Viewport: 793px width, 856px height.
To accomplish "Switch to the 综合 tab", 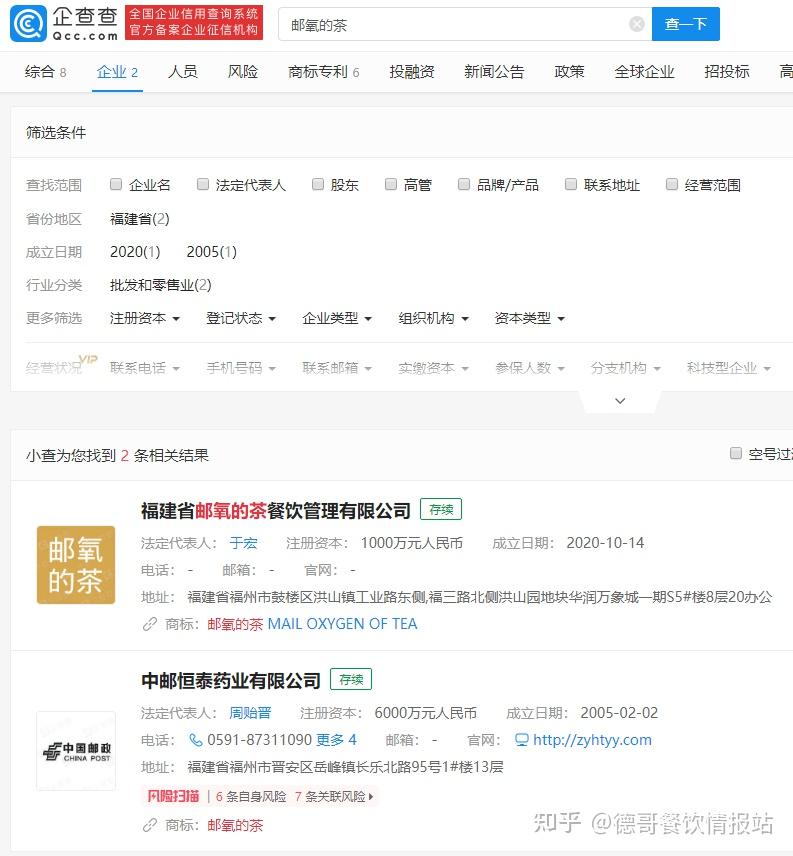I will [45, 72].
